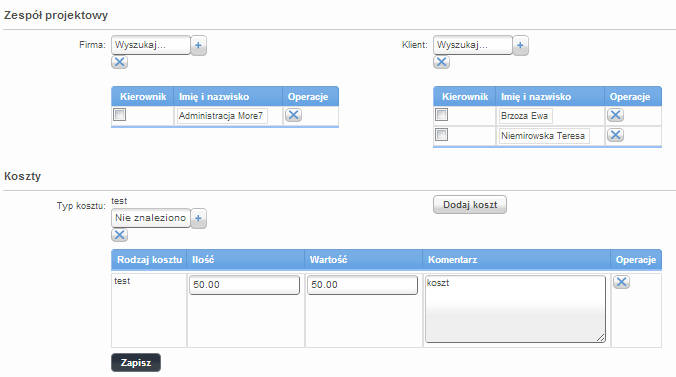This screenshot has width=676, height=377.
Task: Click the Operacje header in the Firma table
Action: point(311,97)
